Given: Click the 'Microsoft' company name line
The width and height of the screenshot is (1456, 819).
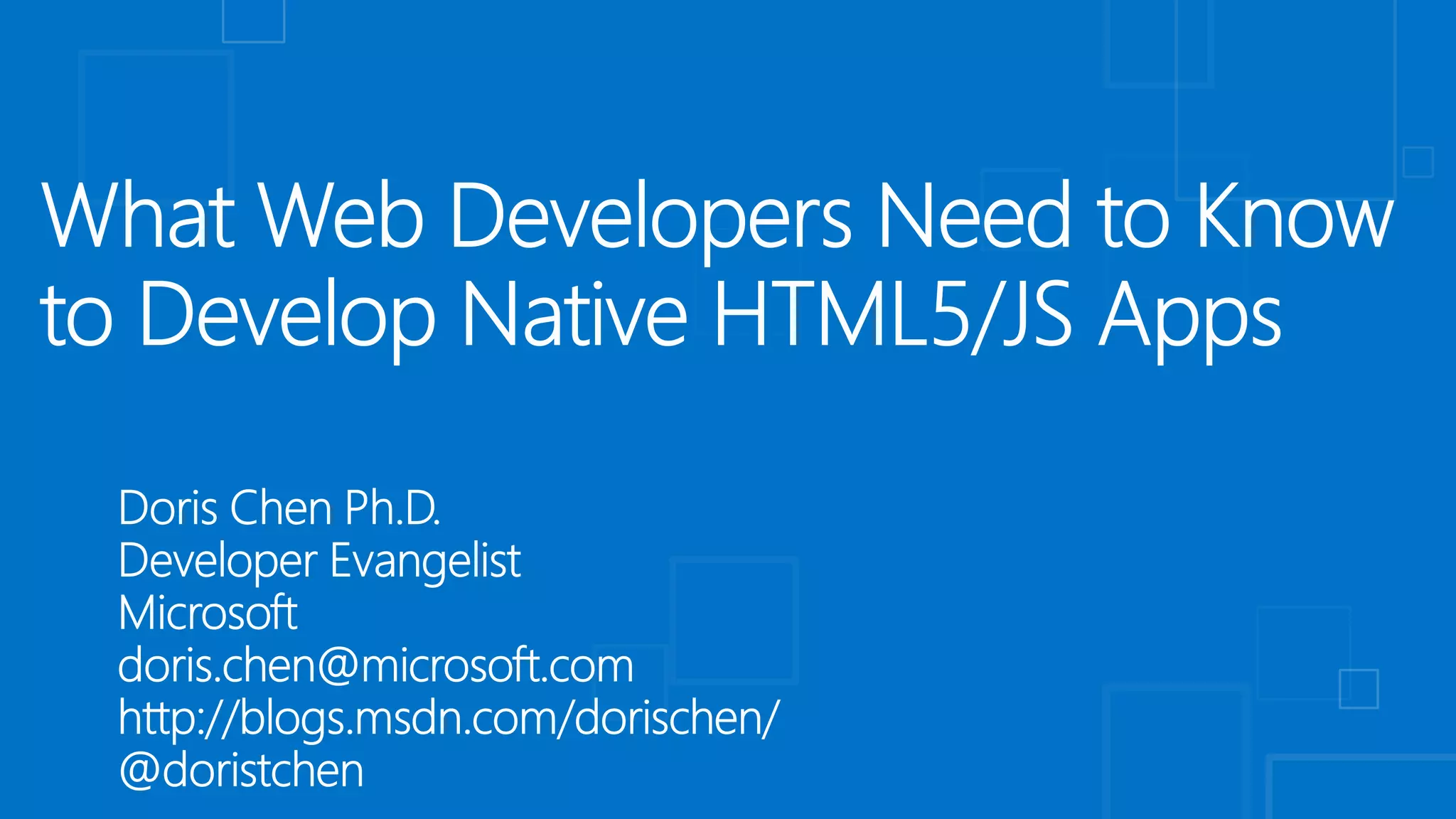Looking at the screenshot, I should tap(208, 614).
